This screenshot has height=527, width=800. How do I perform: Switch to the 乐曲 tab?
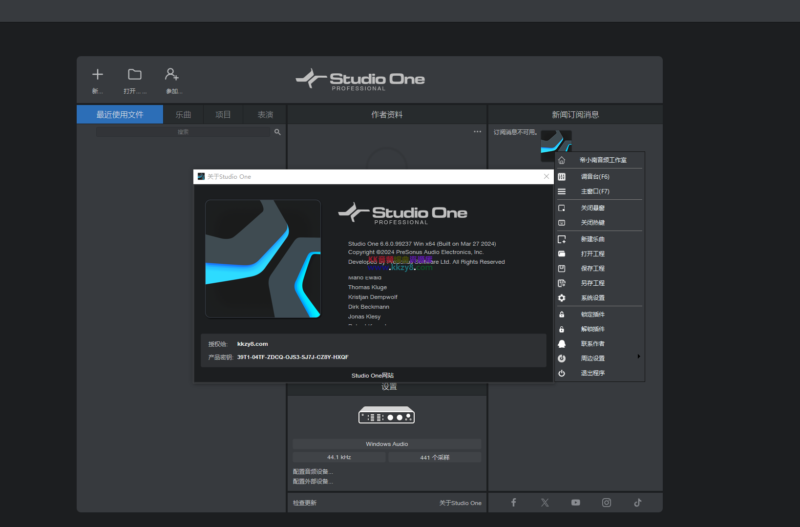(x=183, y=114)
